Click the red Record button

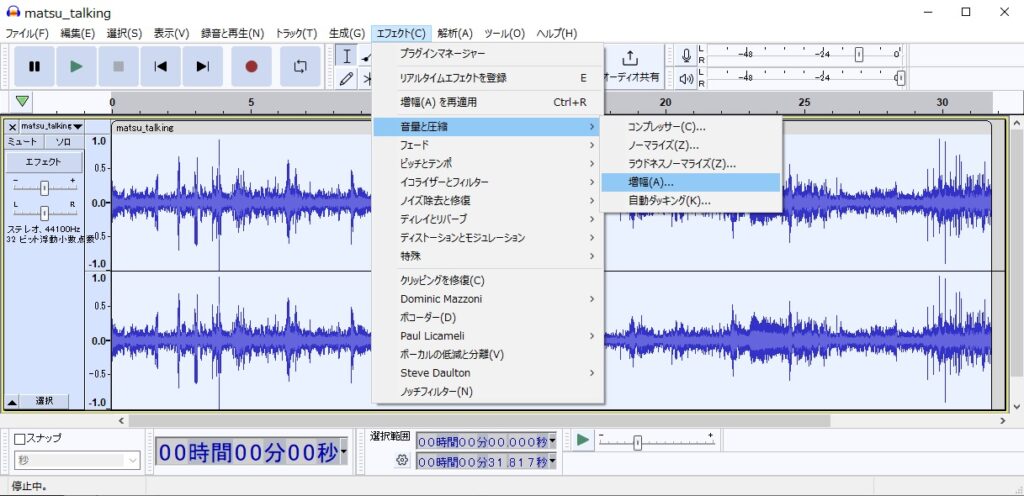click(x=251, y=66)
